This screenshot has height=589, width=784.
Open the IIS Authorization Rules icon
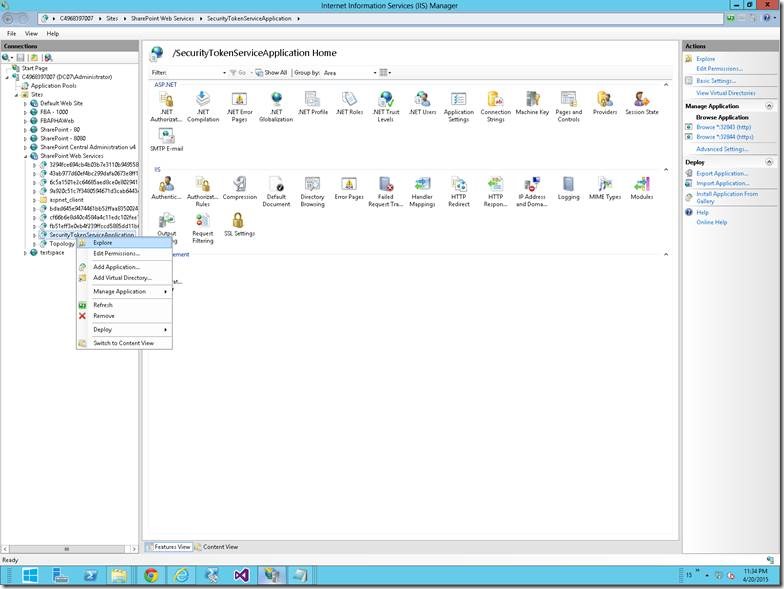click(202, 192)
